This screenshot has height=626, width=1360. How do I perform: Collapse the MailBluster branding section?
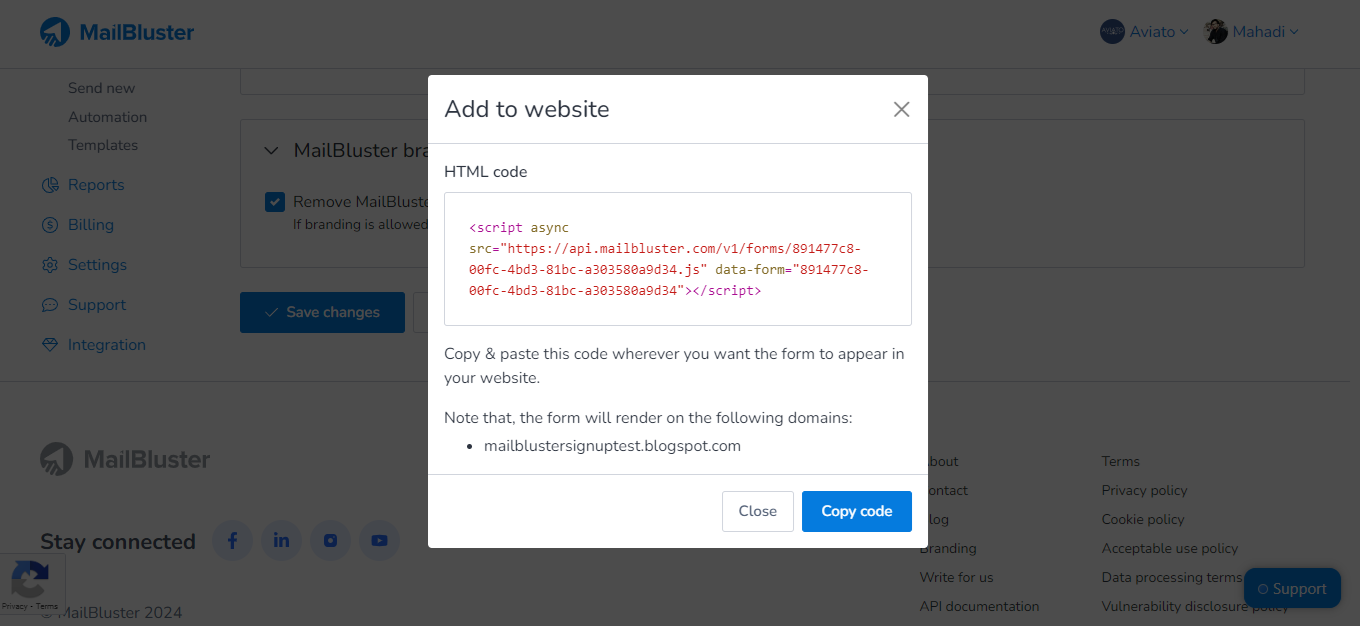271,150
